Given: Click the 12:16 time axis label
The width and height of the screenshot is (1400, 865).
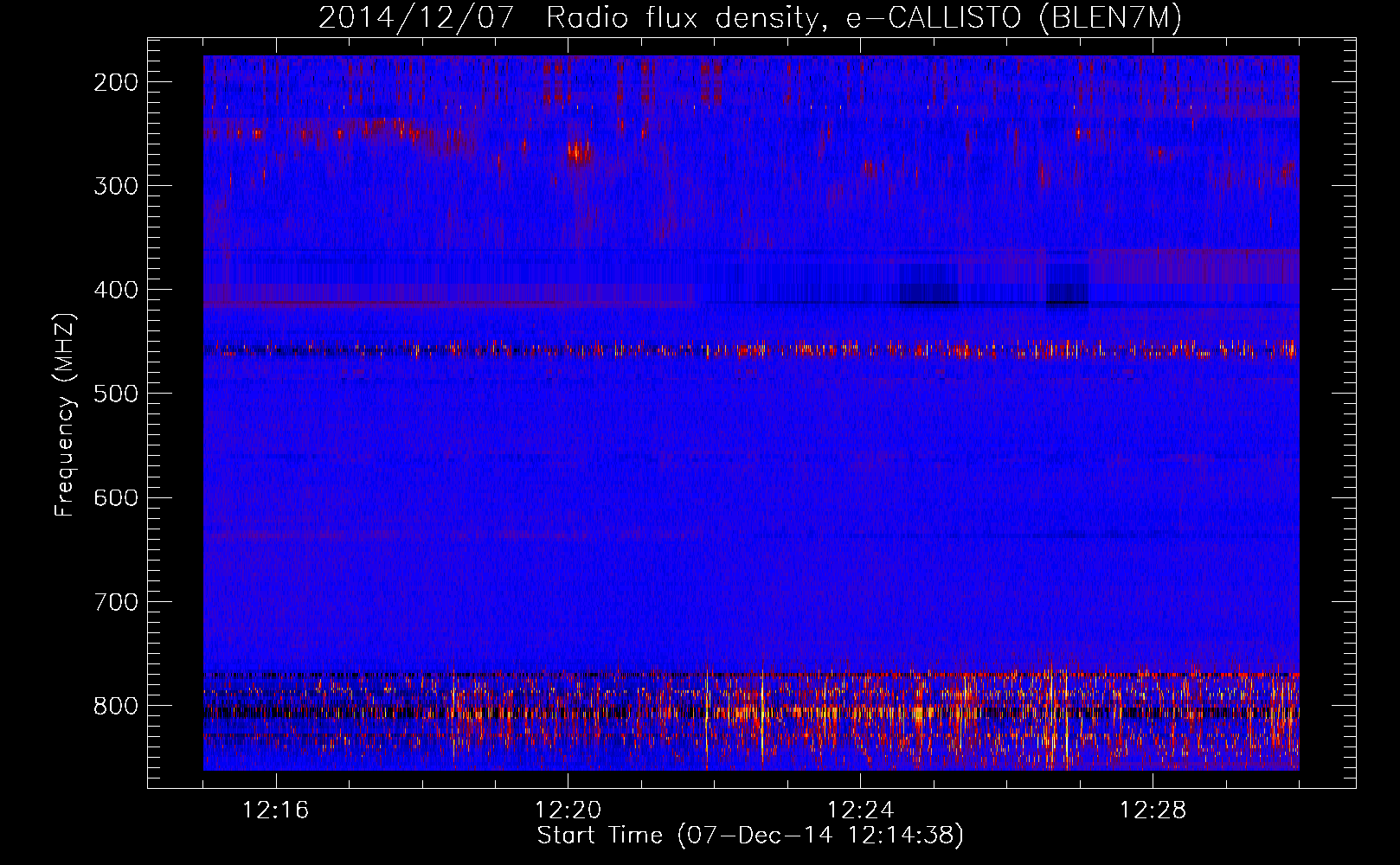Looking at the screenshot, I should click(276, 811).
